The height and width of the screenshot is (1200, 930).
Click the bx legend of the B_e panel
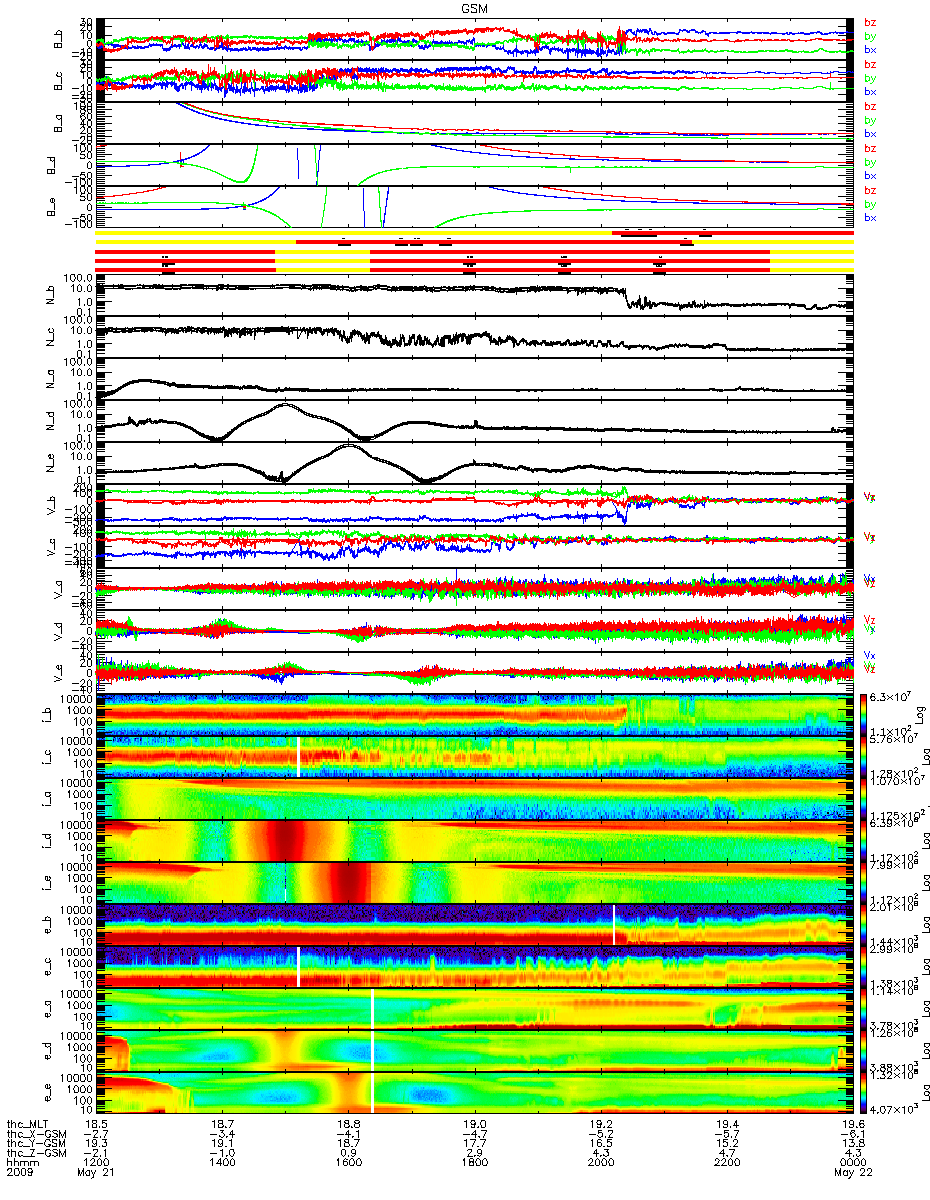pos(870,217)
